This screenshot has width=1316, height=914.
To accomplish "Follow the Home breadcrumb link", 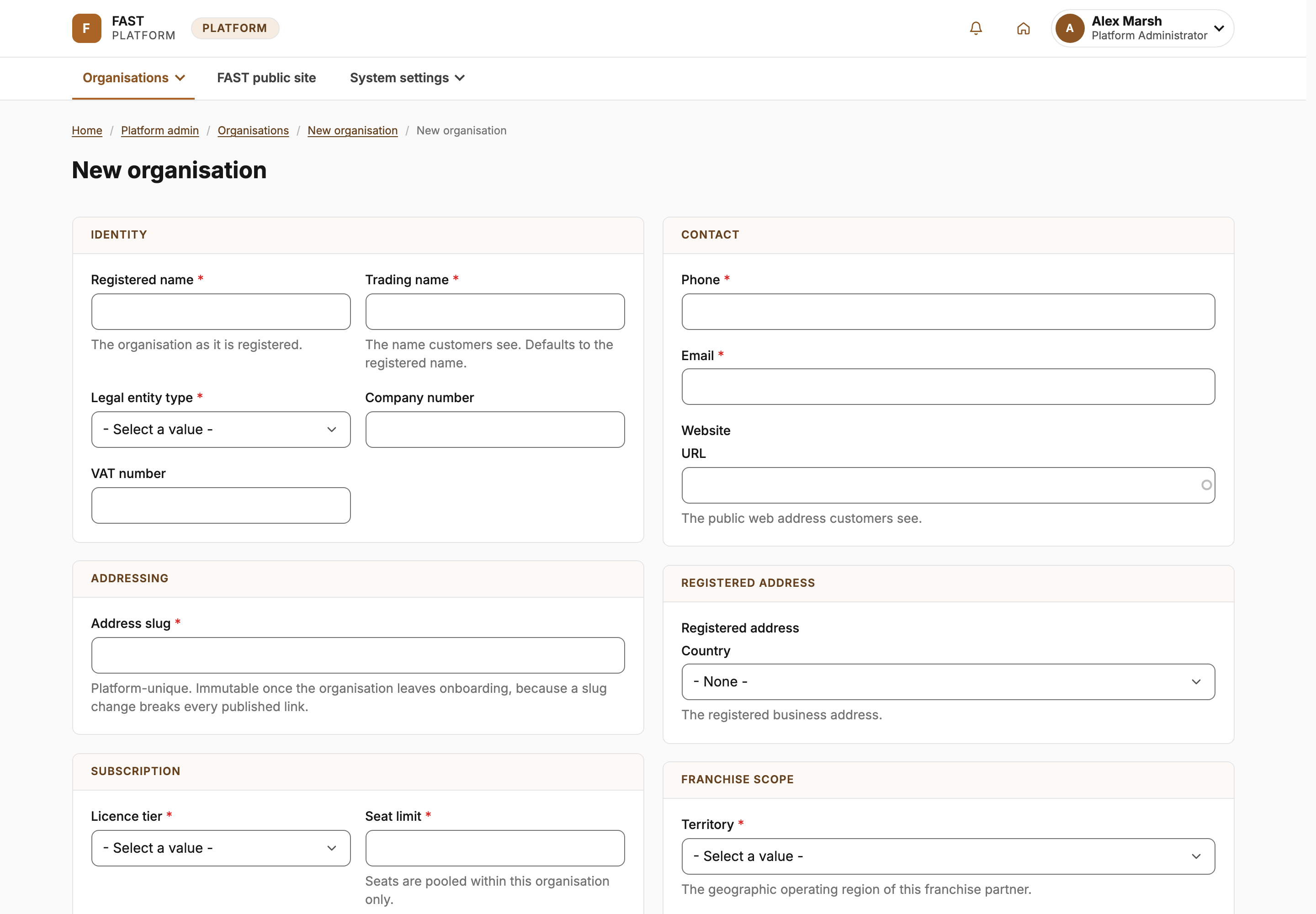I will (x=87, y=131).
